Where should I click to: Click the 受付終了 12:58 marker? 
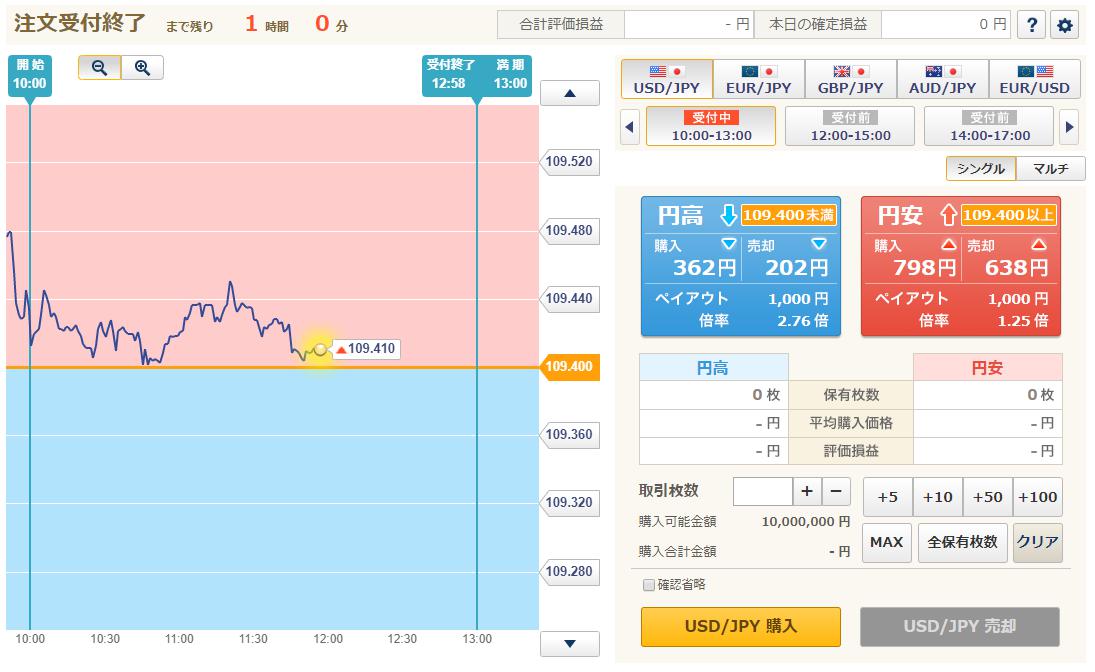[x=450, y=75]
